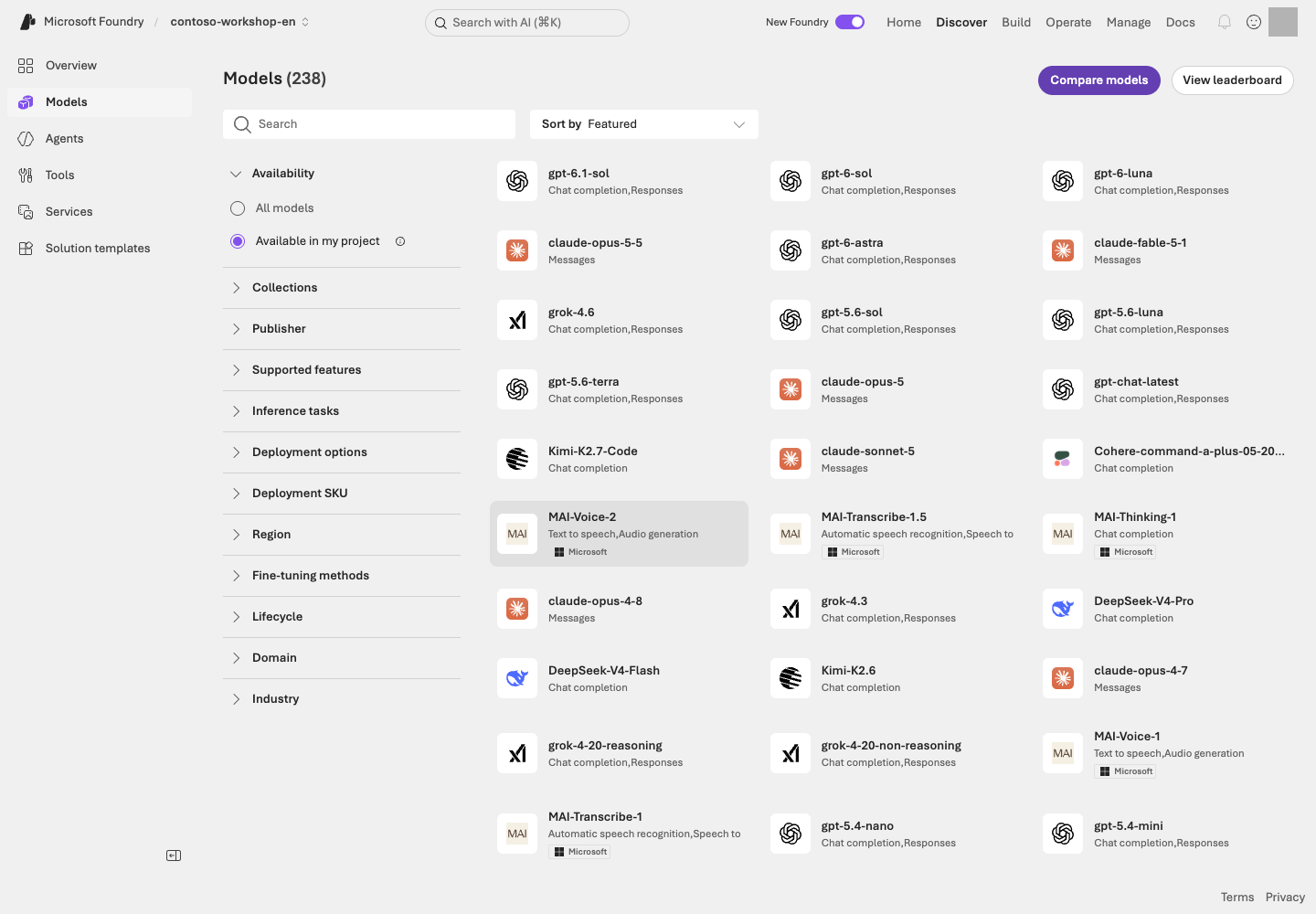
Task: Select the All models radio button
Action: point(238,208)
